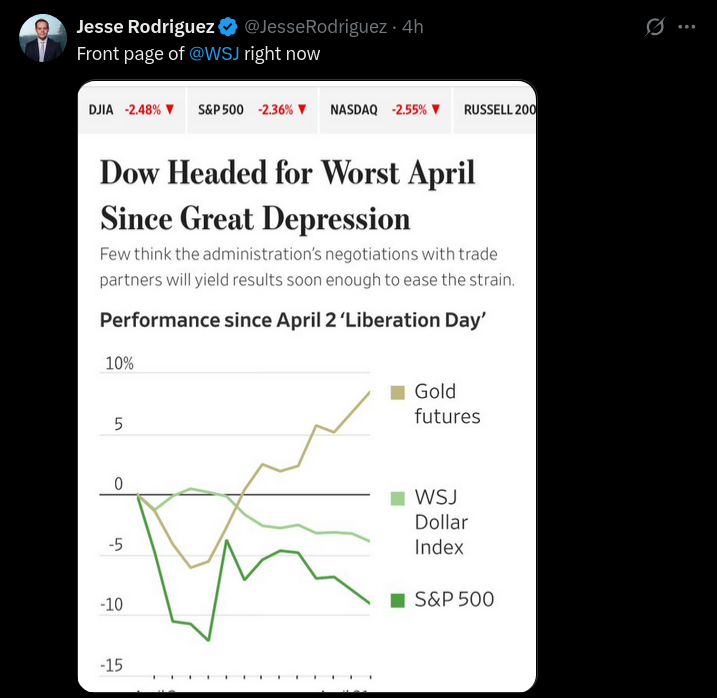Select the NASDAQ ticker item
This screenshot has height=698, width=717.
pyautogui.click(x=354, y=109)
